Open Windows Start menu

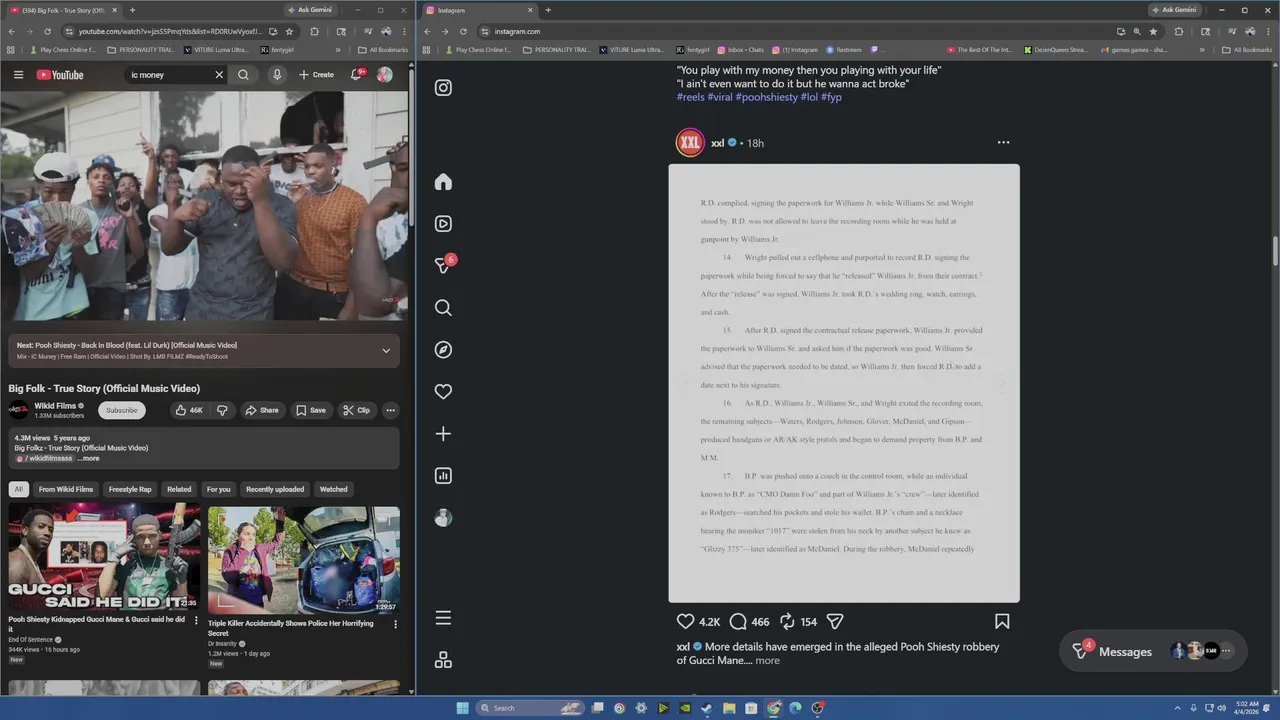point(462,708)
